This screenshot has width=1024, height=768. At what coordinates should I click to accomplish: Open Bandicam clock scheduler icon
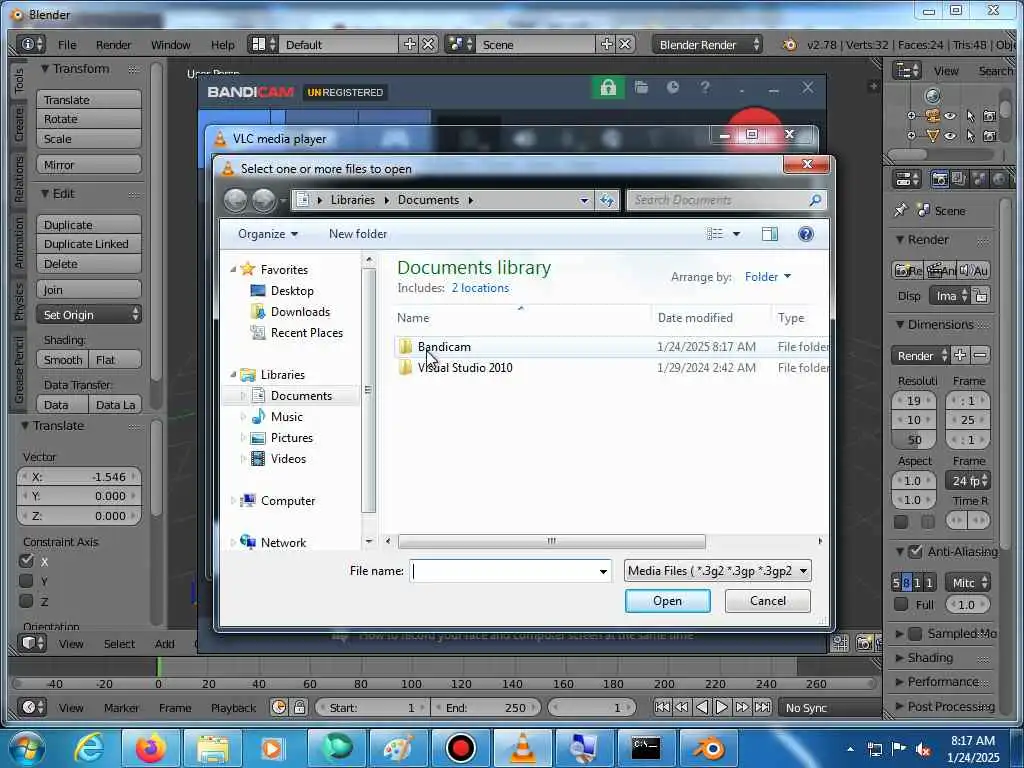[x=673, y=88]
